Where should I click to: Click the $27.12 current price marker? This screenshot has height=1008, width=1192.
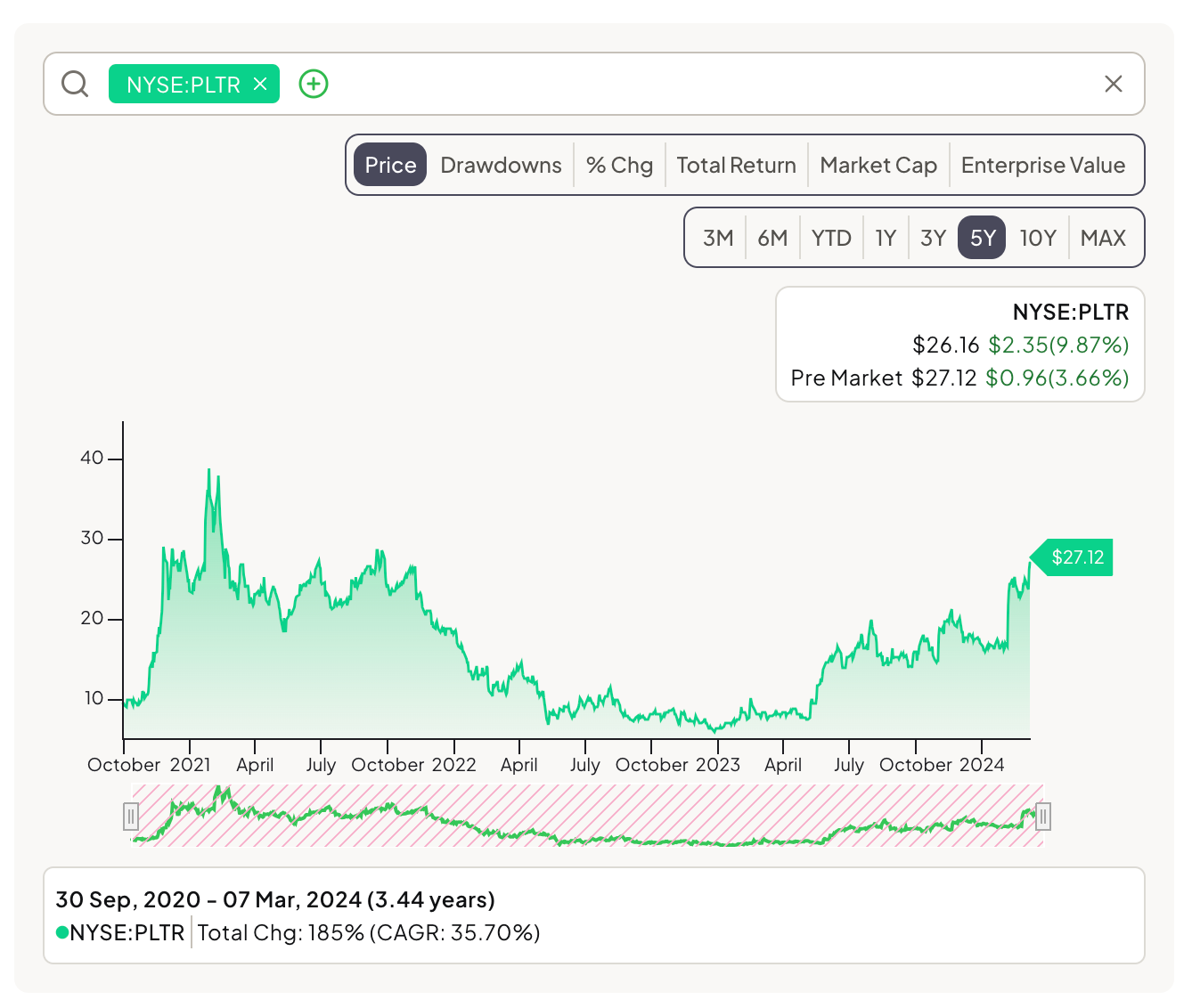click(1072, 557)
